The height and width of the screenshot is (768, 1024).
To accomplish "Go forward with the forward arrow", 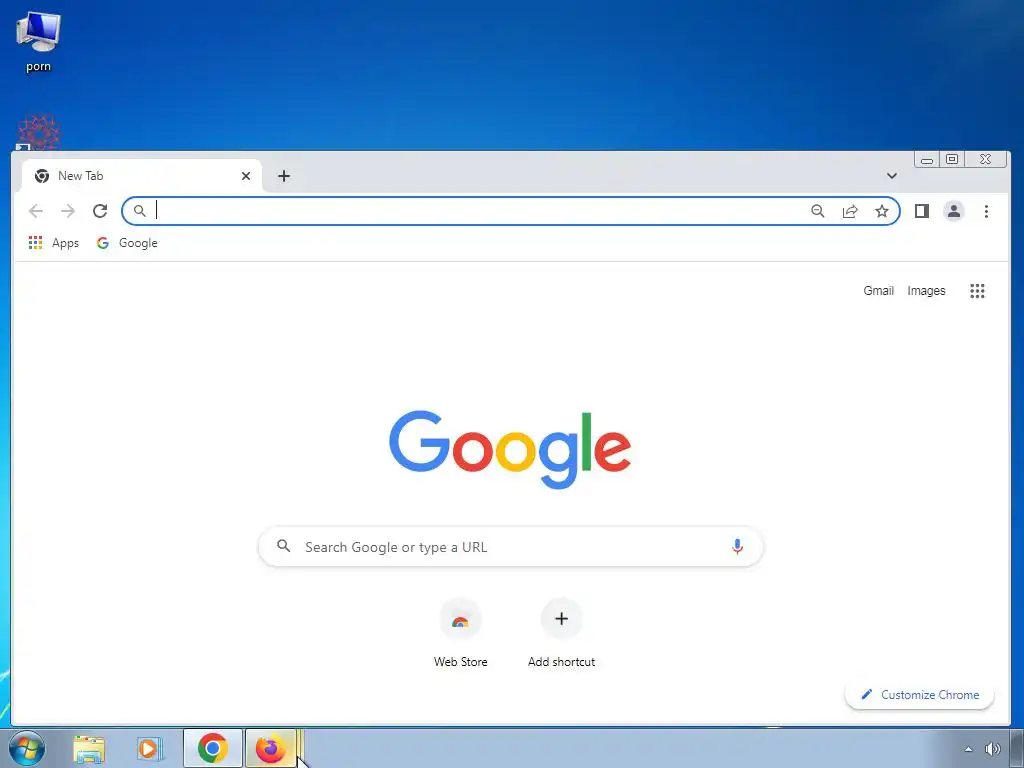I will tap(68, 211).
